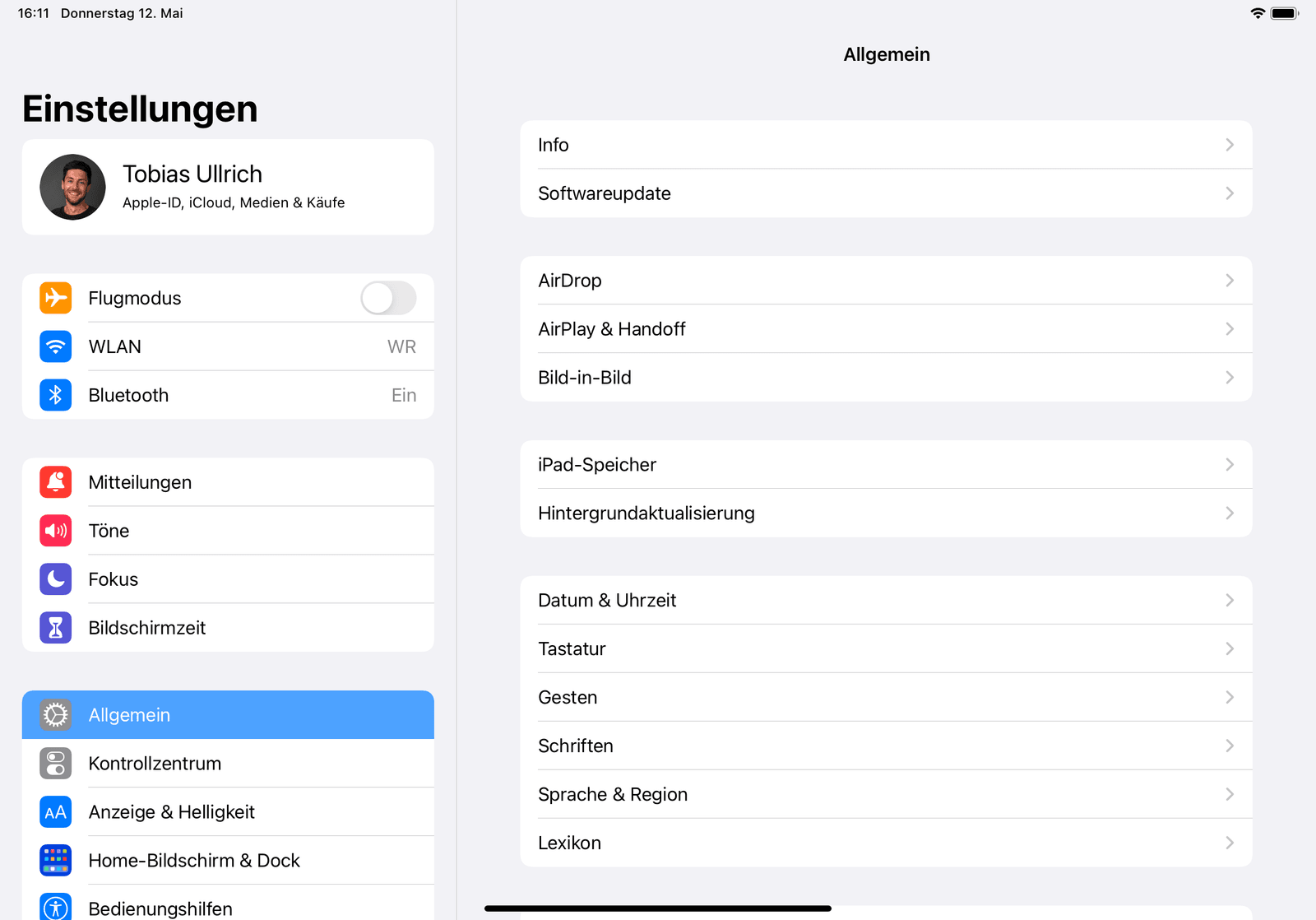Open Softwareupdate via its chevron

tap(1230, 193)
